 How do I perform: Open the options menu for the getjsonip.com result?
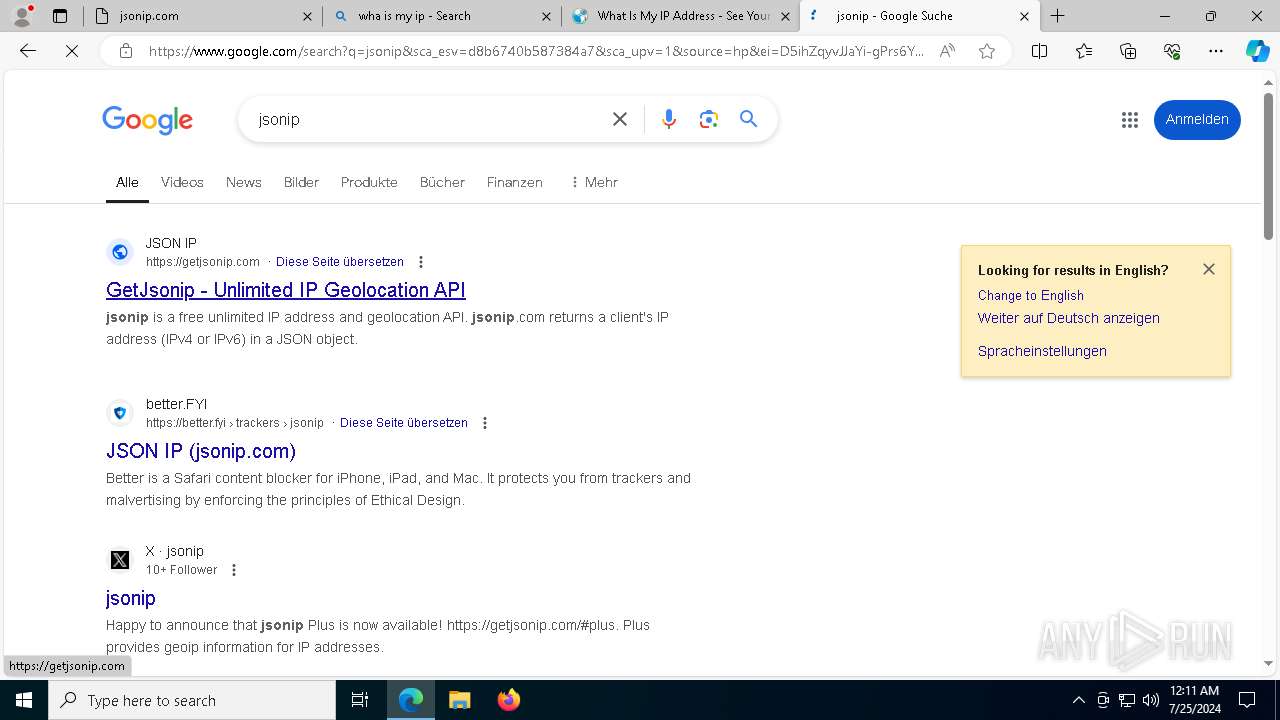tap(421, 262)
